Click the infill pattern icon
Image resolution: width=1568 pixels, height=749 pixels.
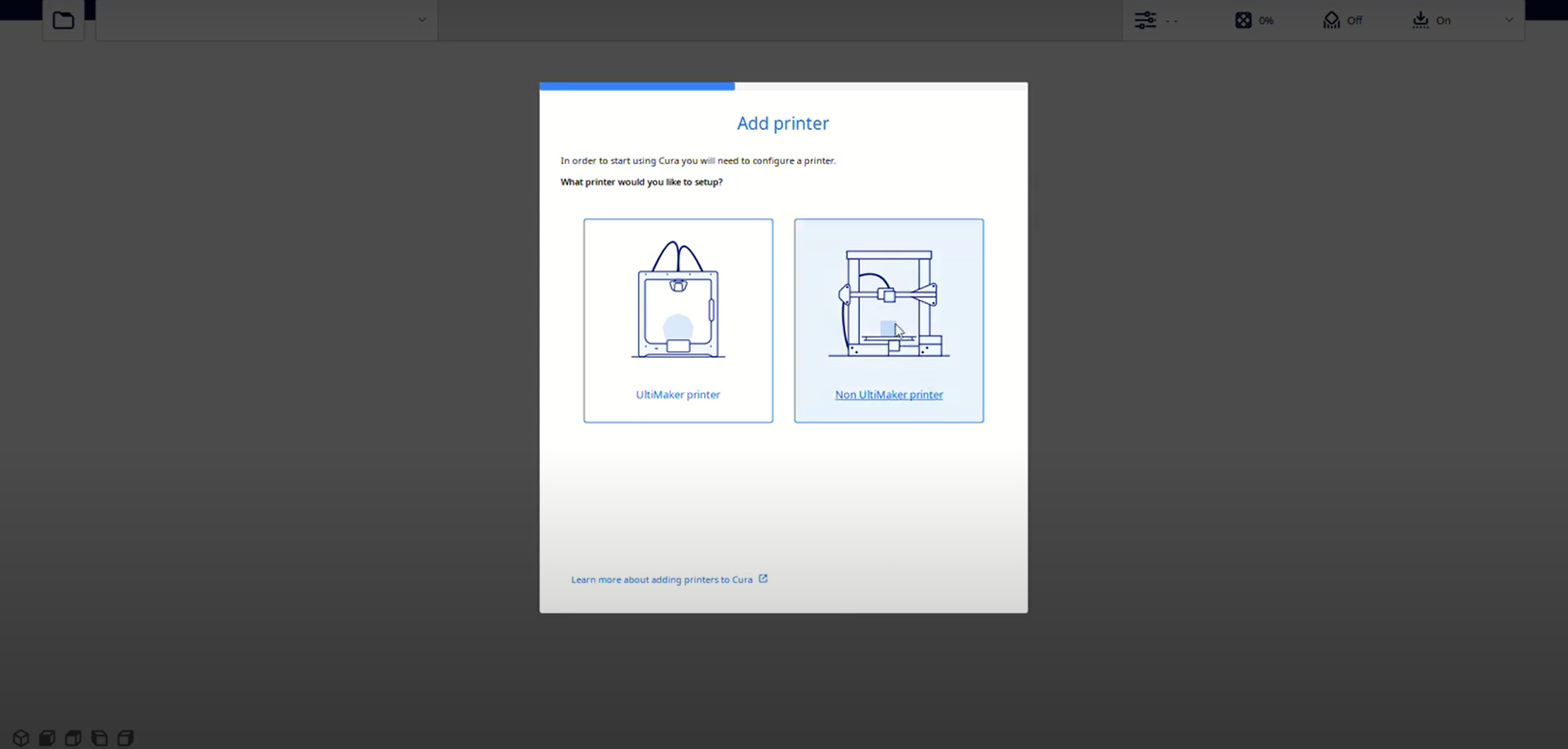(1242, 20)
